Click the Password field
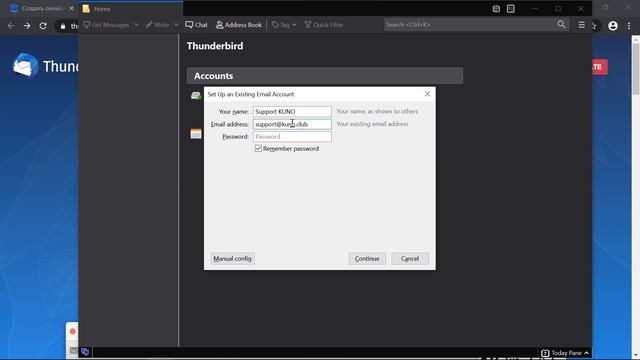This screenshot has width=640, height=360. pyautogui.click(x=292, y=137)
